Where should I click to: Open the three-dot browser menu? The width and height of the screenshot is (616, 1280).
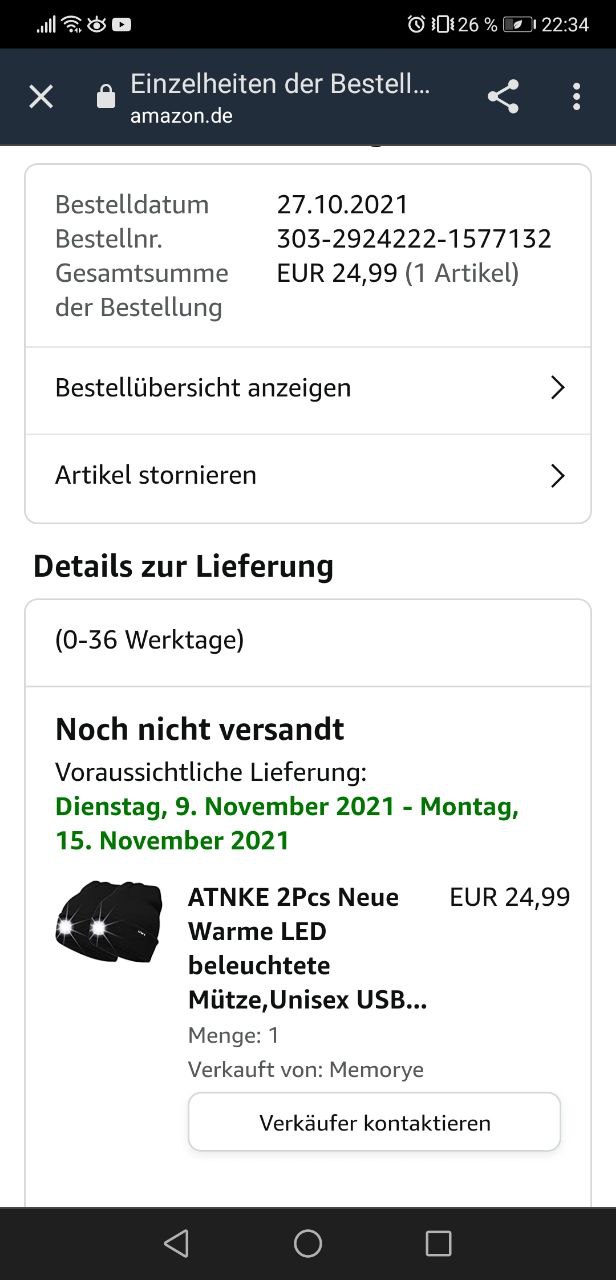pyautogui.click(x=576, y=97)
